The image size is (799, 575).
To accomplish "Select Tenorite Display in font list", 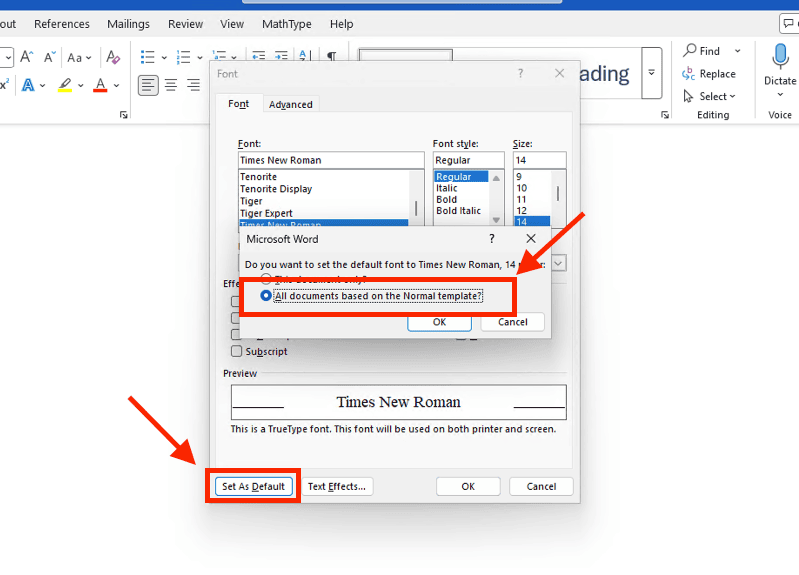I will [x=324, y=189].
